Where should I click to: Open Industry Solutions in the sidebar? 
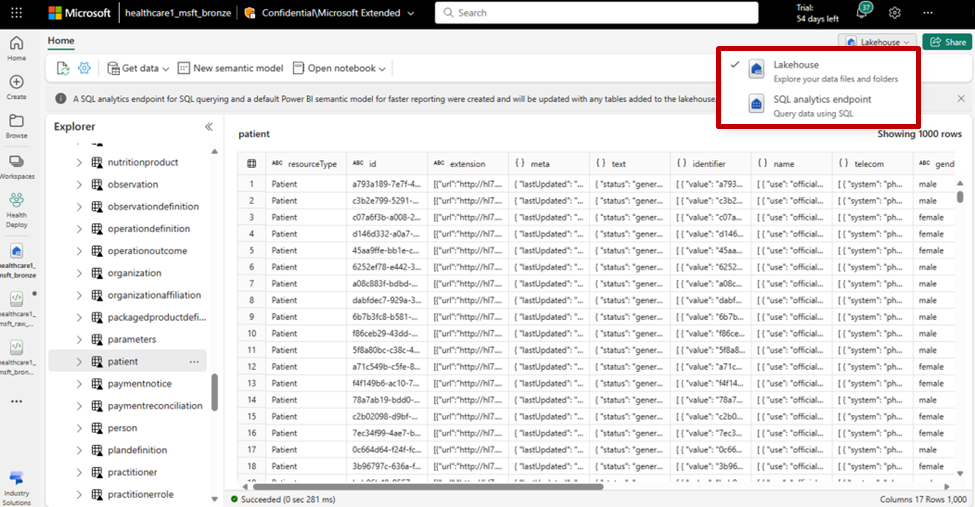(17, 488)
